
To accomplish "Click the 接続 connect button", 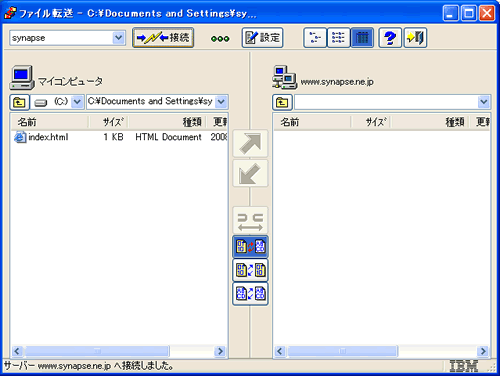I will pos(163,38).
